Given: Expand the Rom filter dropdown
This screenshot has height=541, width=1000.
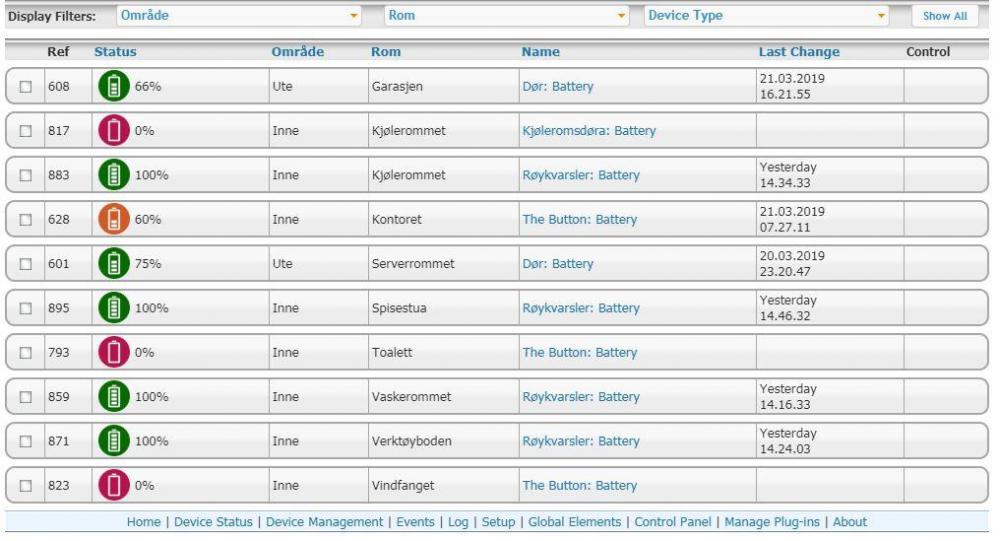Looking at the screenshot, I should click(507, 17).
